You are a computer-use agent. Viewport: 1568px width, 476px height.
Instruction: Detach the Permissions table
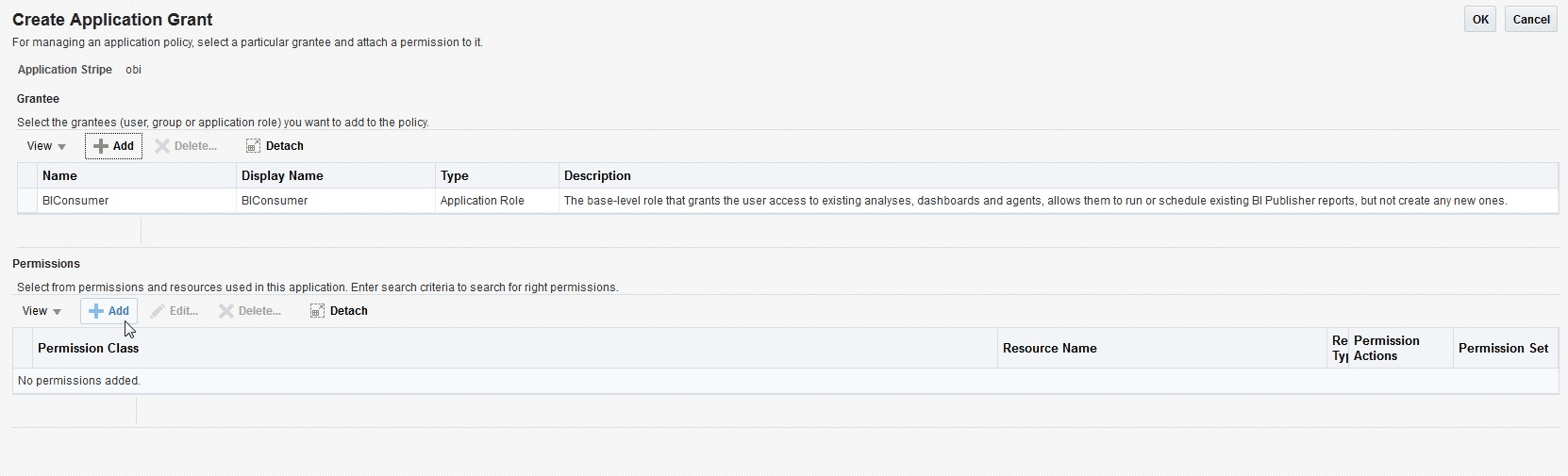pos(339,311)
